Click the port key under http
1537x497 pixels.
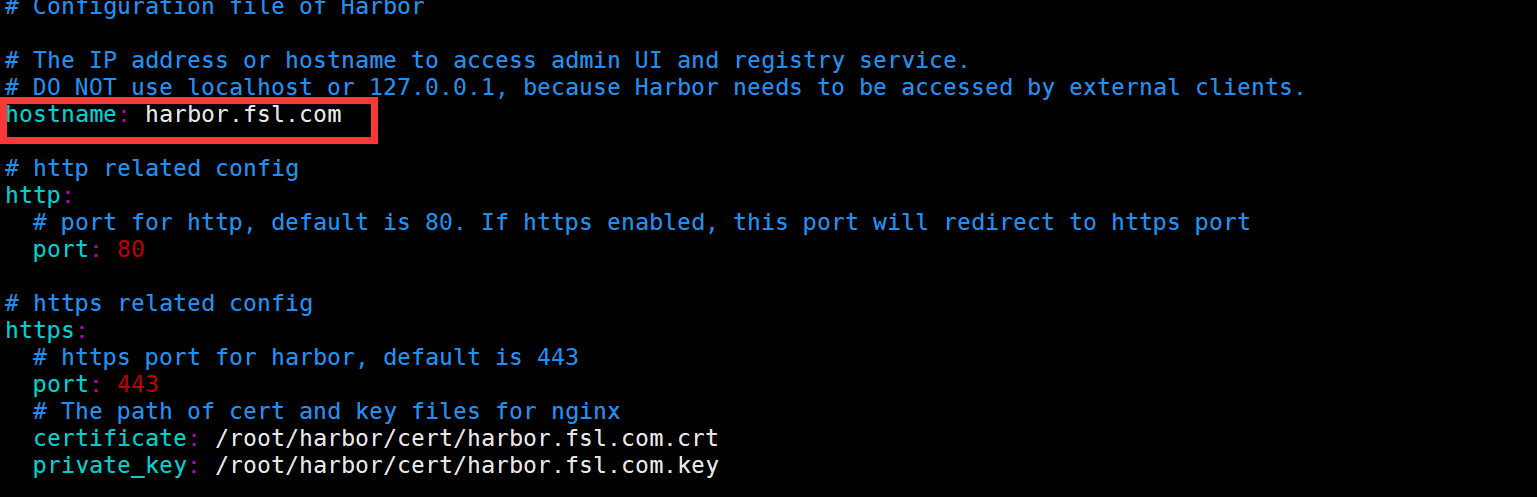[x=61, y=249]
